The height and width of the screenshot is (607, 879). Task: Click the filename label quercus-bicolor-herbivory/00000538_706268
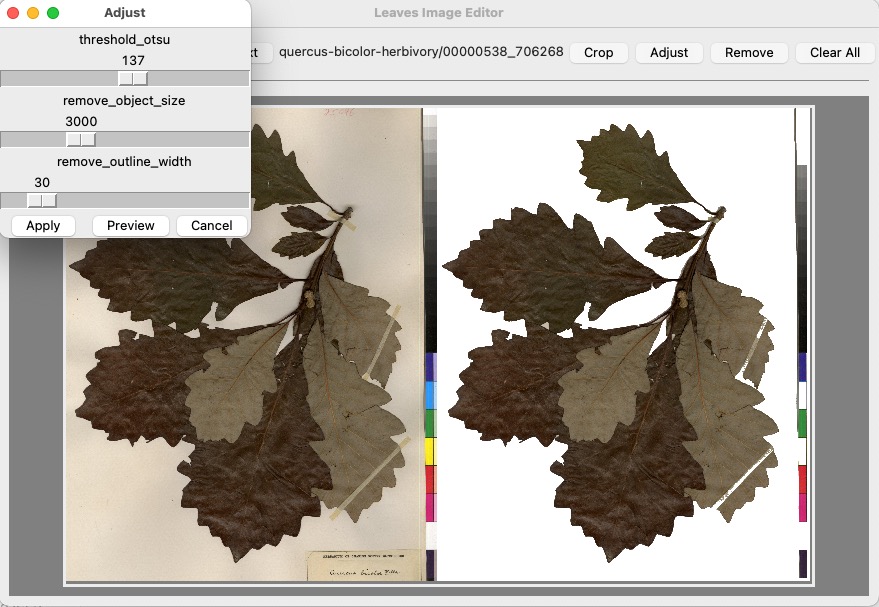point(420,53)
